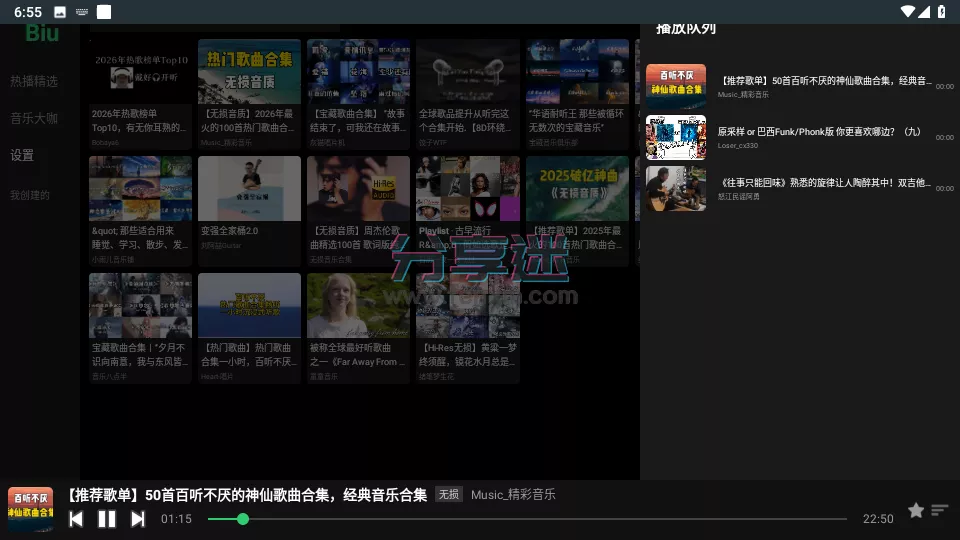
Task: Open 设置 in the sidebar
Action: 22,156
